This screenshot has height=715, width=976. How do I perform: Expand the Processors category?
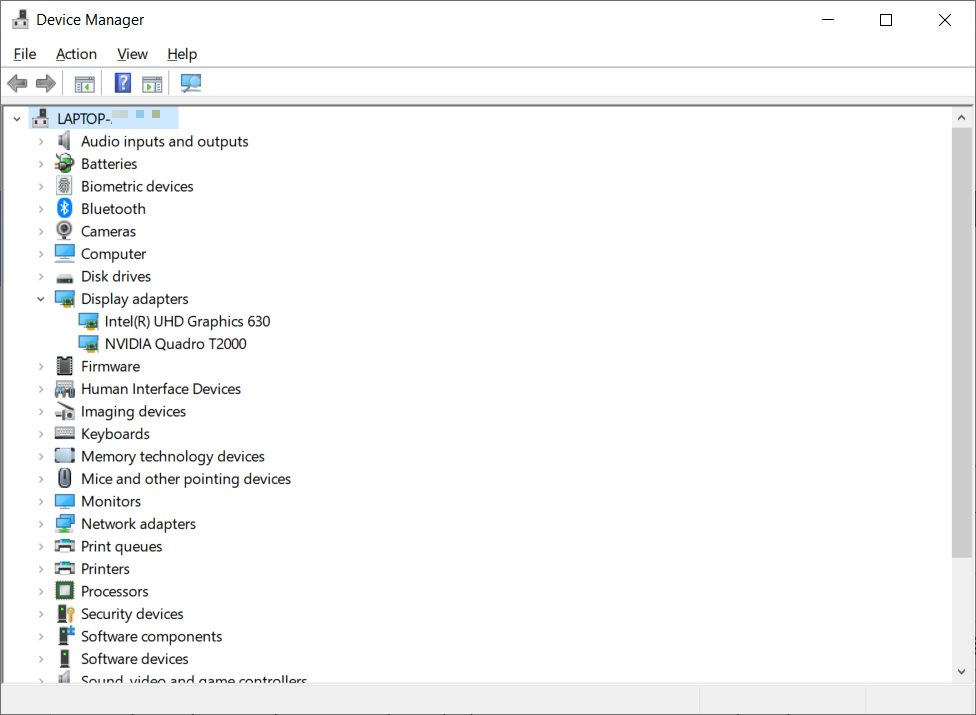[x=41, y=591]
